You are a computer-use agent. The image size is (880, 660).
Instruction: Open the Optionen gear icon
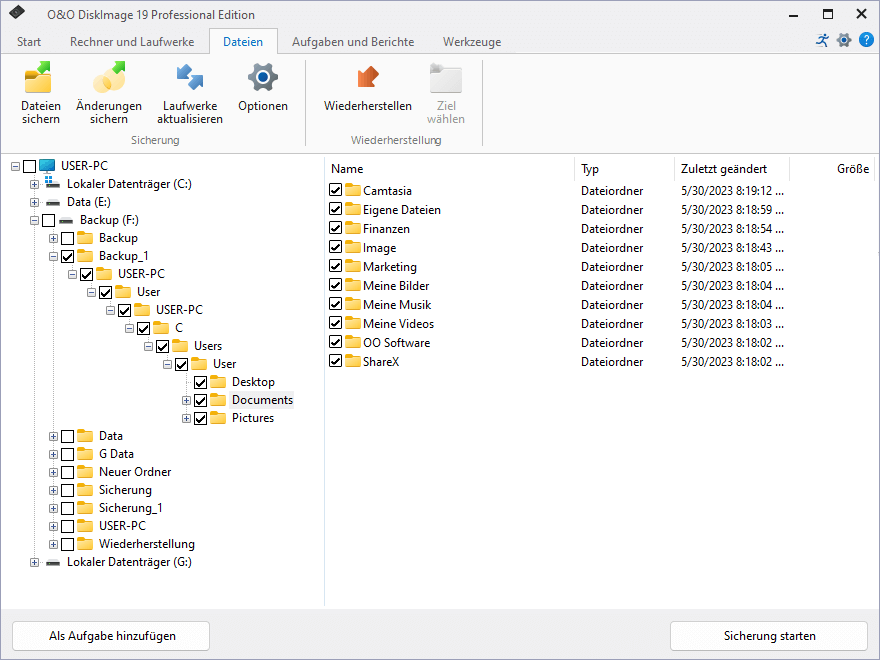(x=263, y=77)
